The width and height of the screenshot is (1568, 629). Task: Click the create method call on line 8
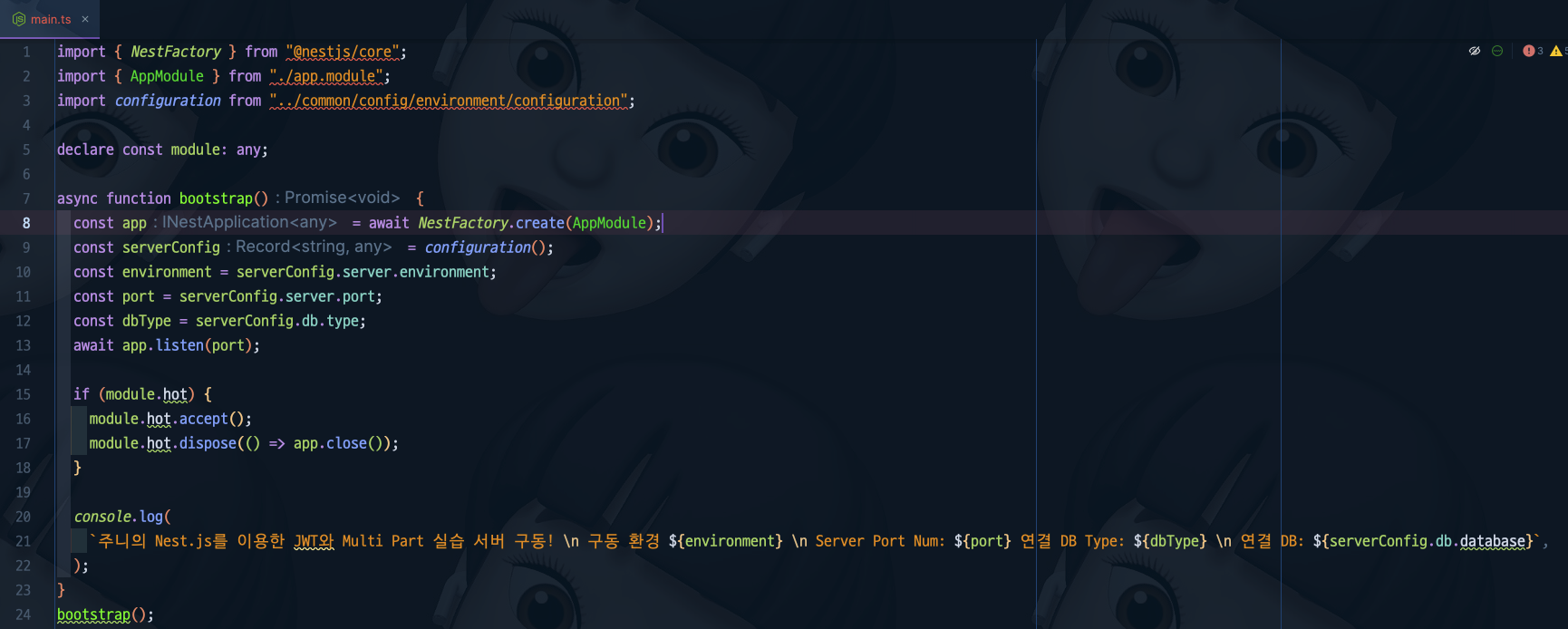pyautogui.click(x=539, y=223)
